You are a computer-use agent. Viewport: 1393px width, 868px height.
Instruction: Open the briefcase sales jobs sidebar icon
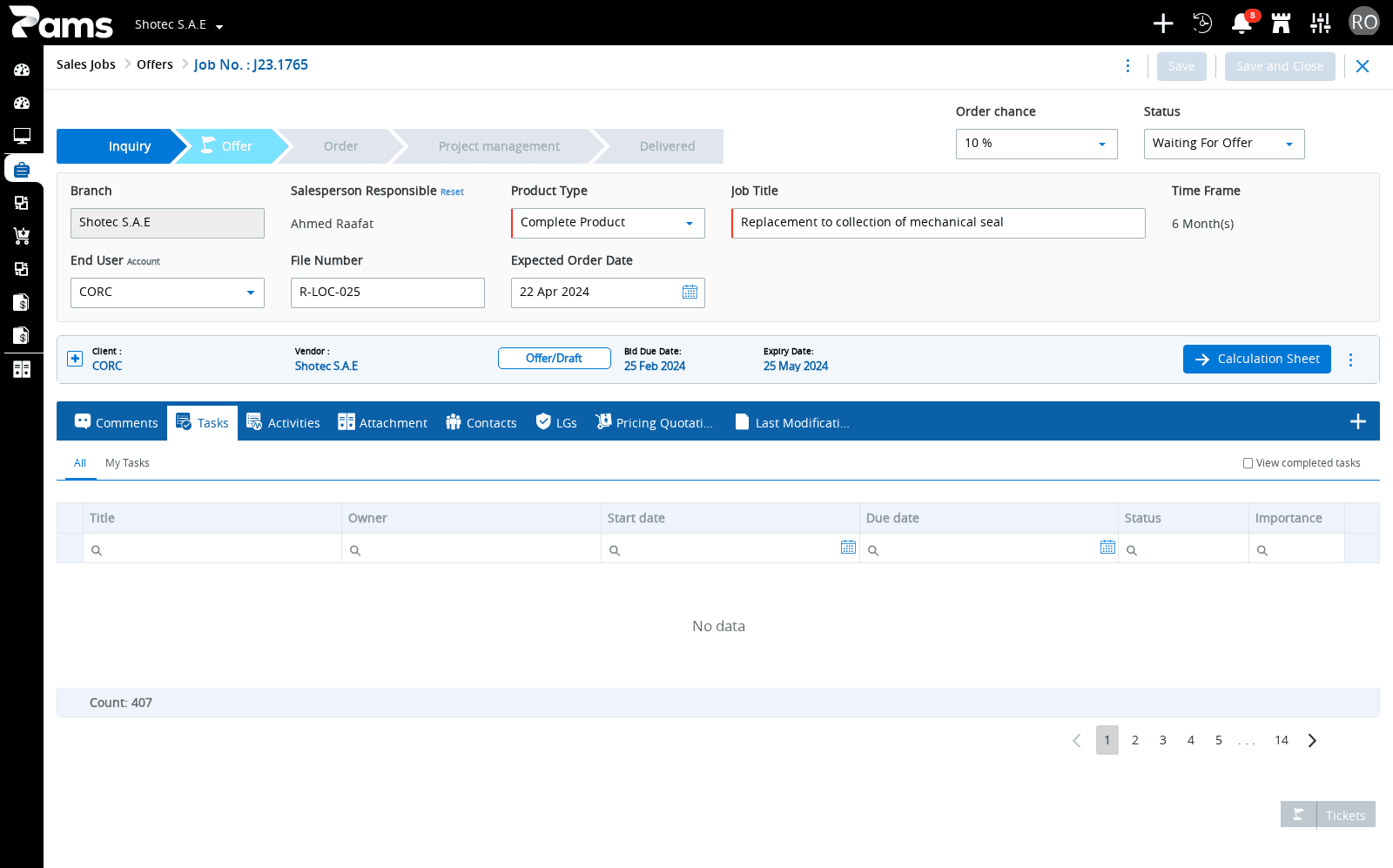pos(22,169)
